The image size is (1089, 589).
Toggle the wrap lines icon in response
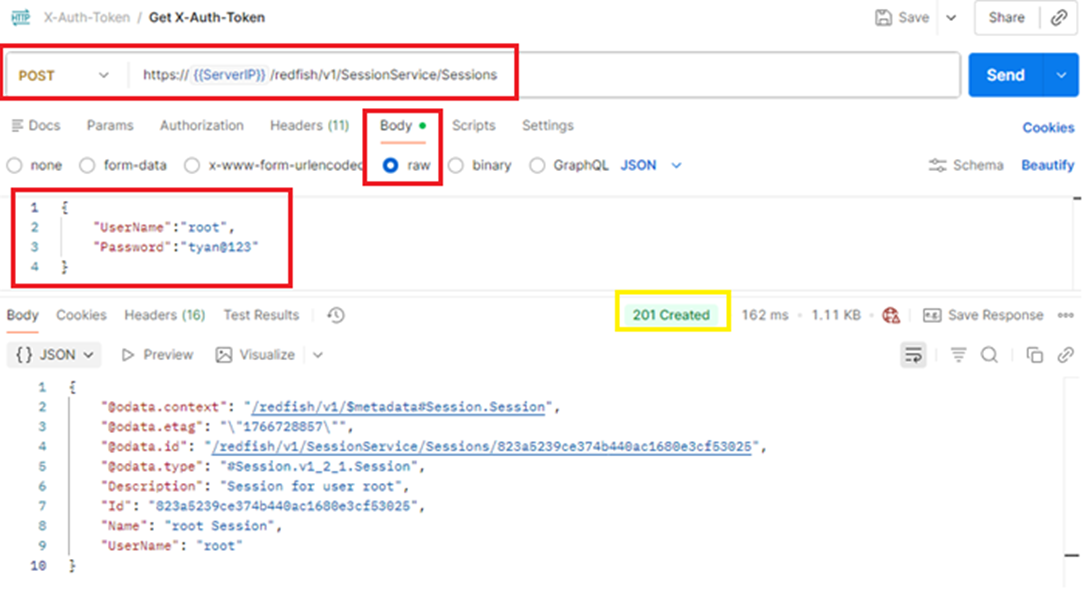912,355
